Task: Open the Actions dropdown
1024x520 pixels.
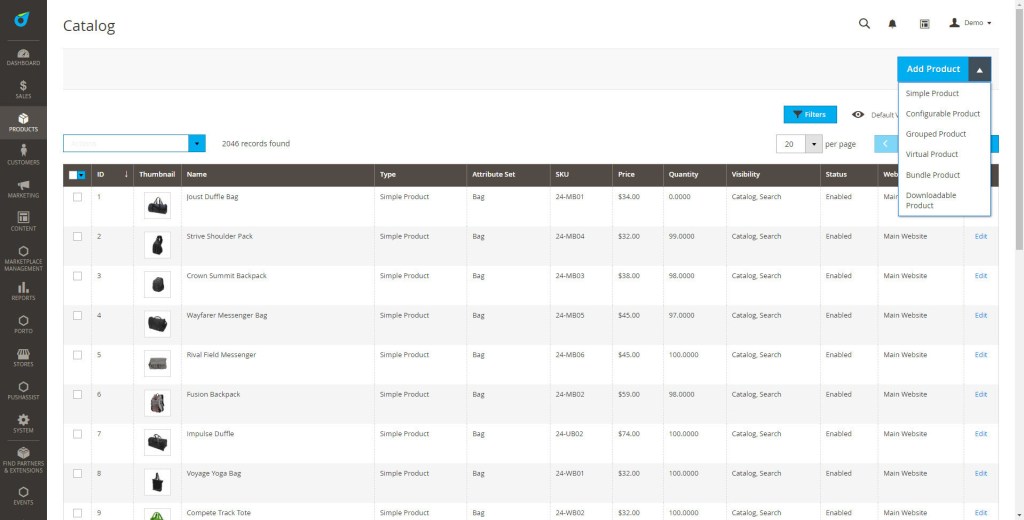Action: pyautogui.click(x=134, y=143)
